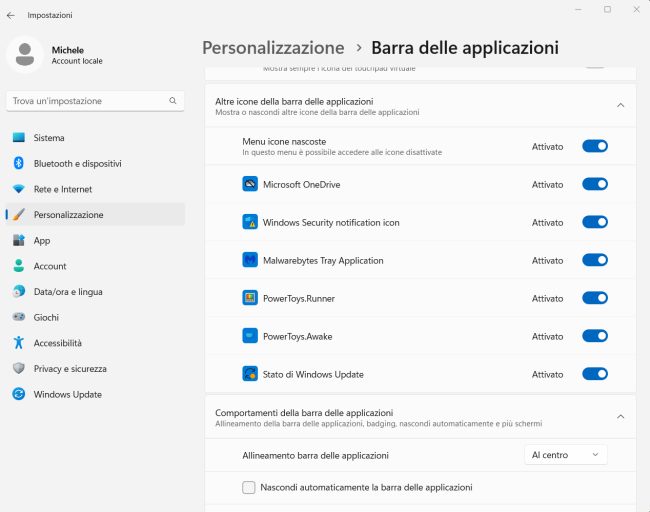
Task: Maximize the Impostazioni window
Action: pos(607,9)
